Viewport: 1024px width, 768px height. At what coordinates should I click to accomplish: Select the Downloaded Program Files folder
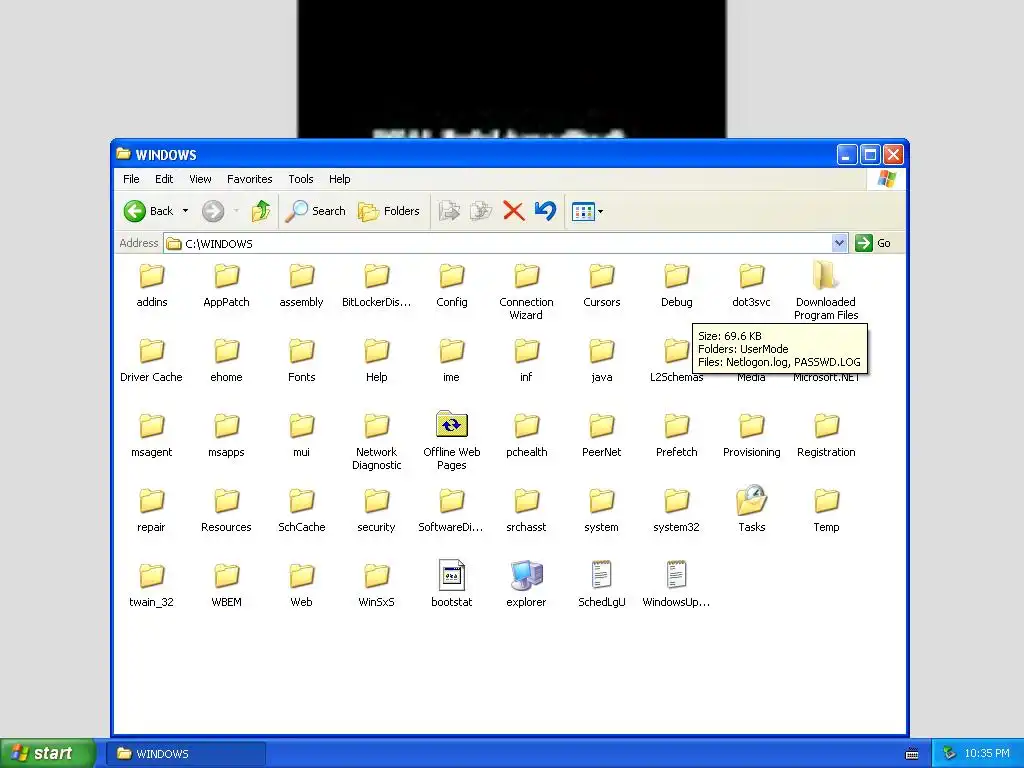click(x=826, y=291)
